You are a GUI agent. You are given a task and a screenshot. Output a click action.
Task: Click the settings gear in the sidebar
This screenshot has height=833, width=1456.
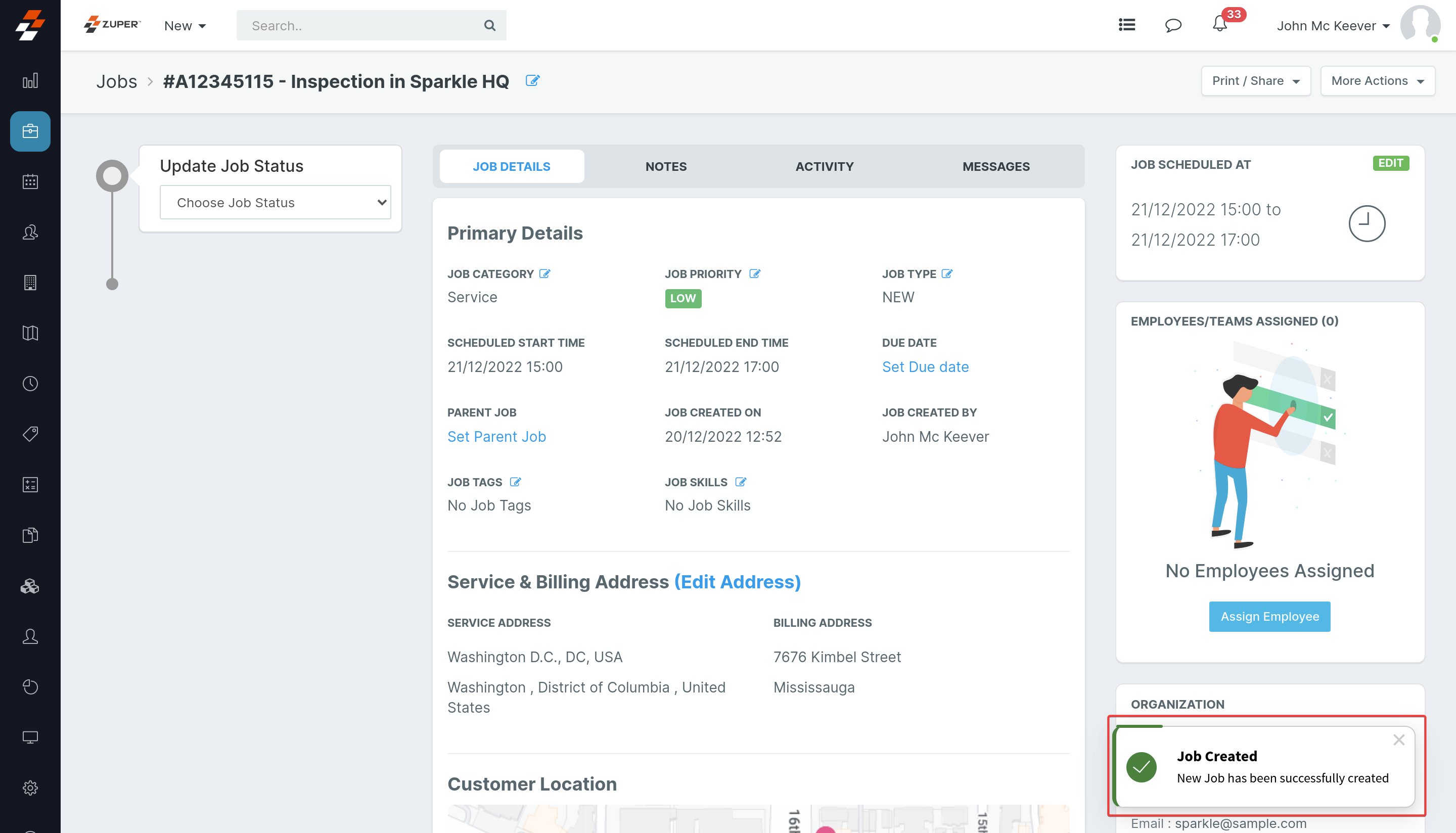pos(30,788)
